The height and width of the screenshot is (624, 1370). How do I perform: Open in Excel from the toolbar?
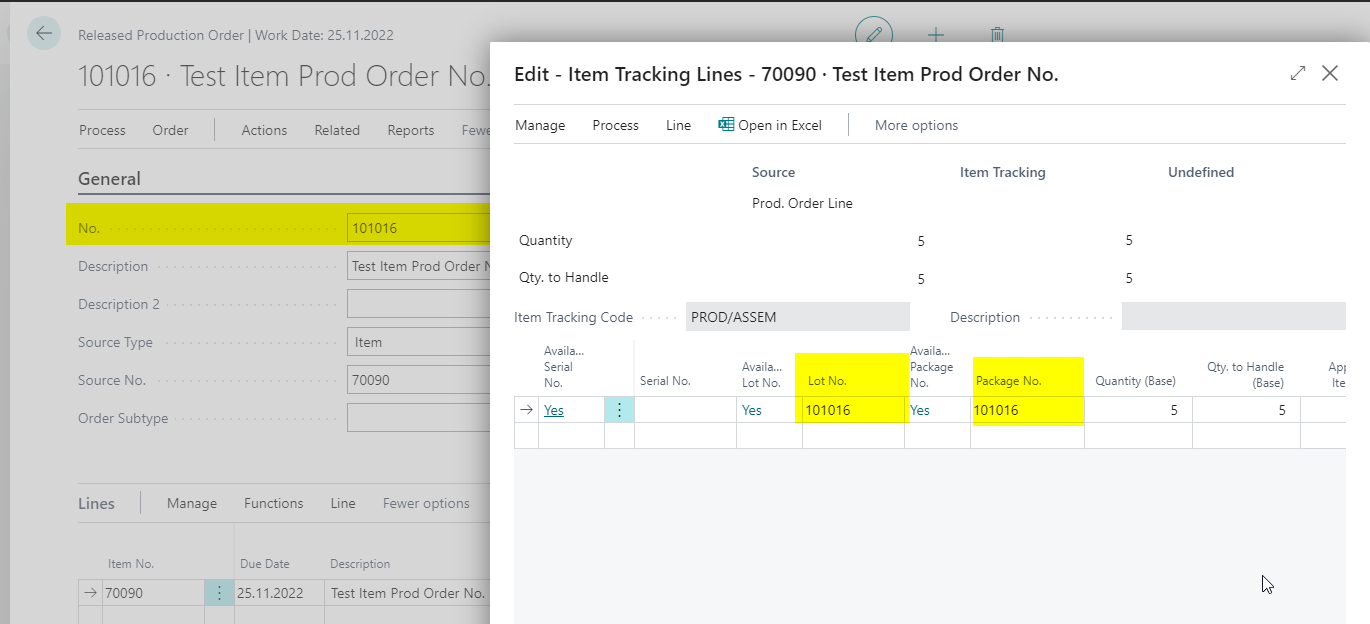[770, 125]
